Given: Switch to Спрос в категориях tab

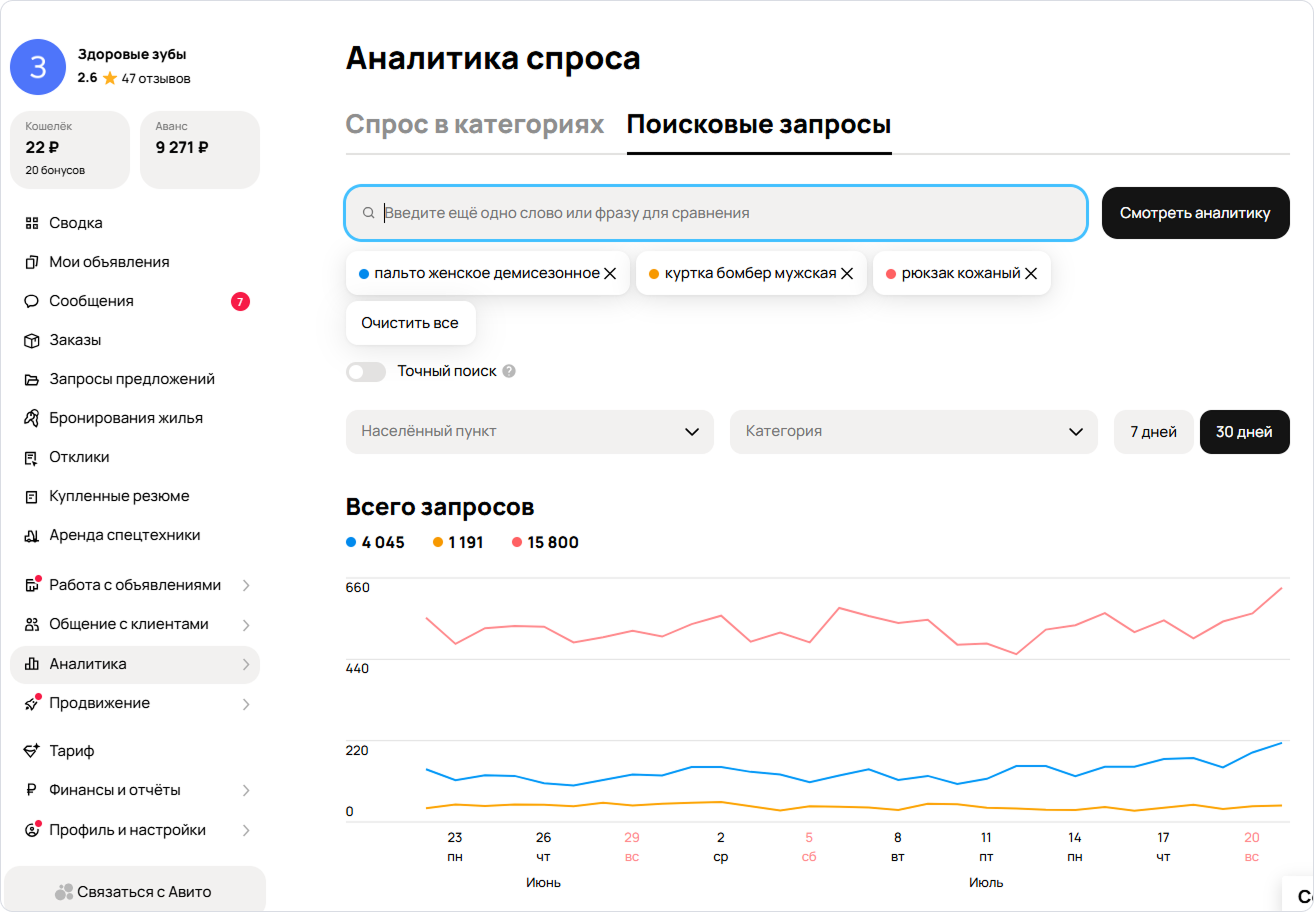Looking at the screenshot, I should click(x=475, y=125).
